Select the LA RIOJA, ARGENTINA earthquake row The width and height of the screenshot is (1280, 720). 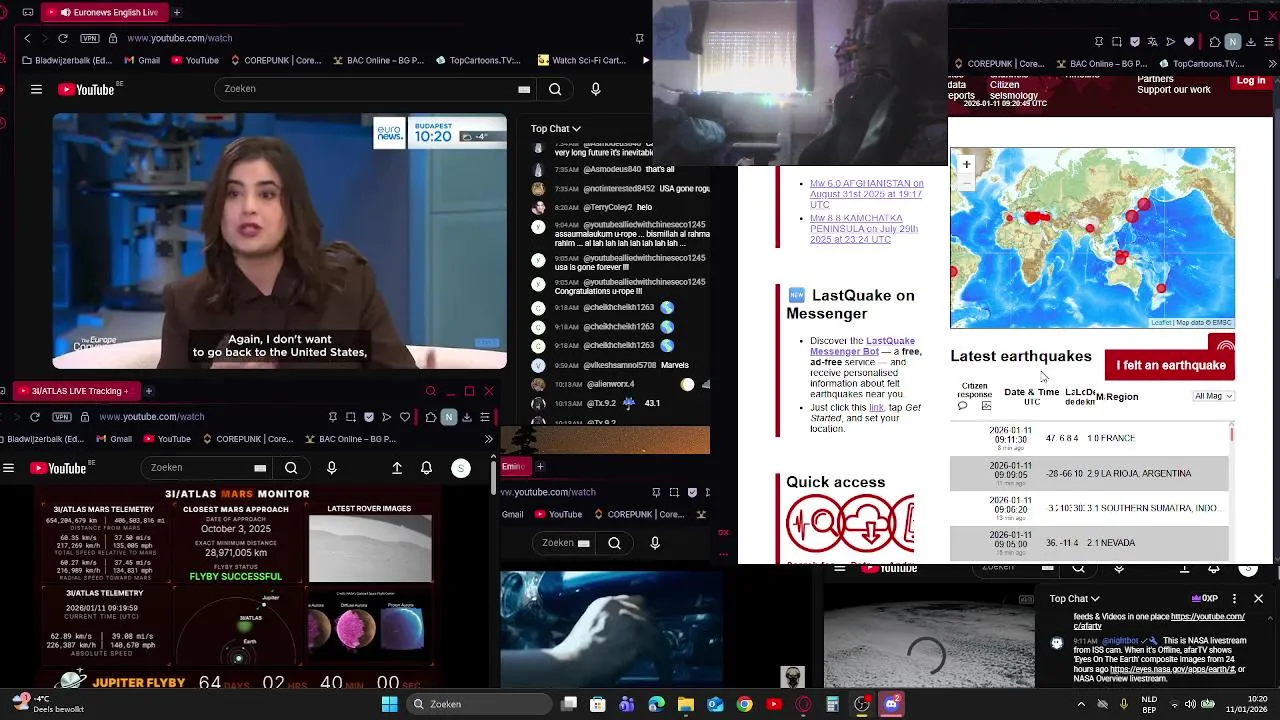1089,473
